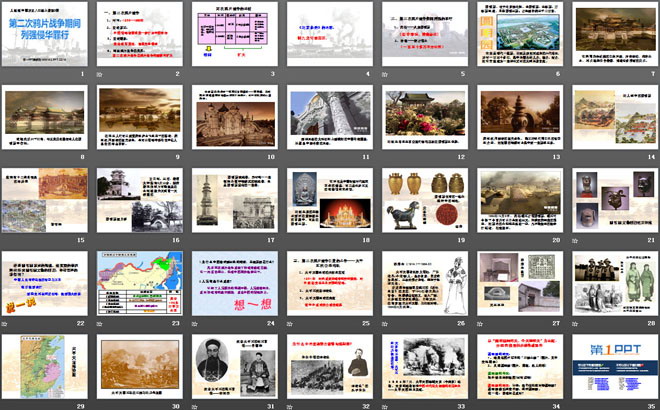Click slide number label "14"
660x410 pixels.
652,157
